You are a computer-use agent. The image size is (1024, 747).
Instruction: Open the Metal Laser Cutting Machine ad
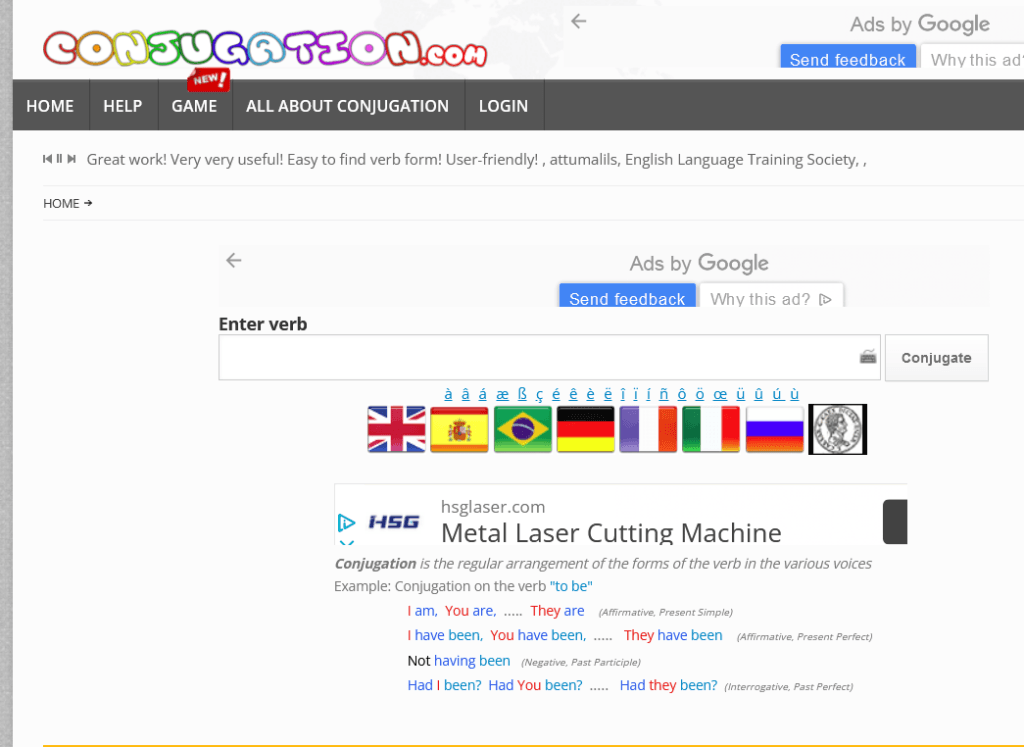coord(611,533)
